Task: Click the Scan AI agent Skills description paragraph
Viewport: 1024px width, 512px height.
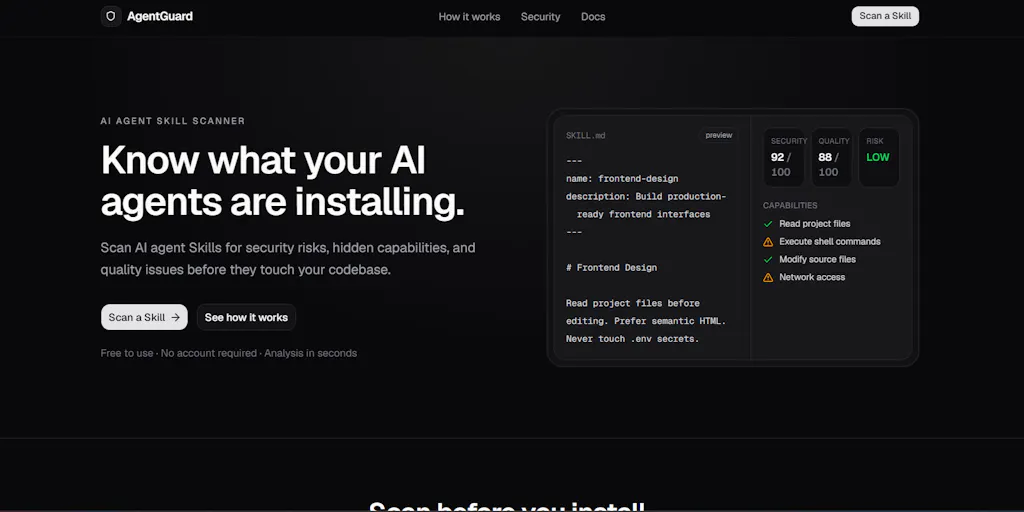Action: [288, 259]
